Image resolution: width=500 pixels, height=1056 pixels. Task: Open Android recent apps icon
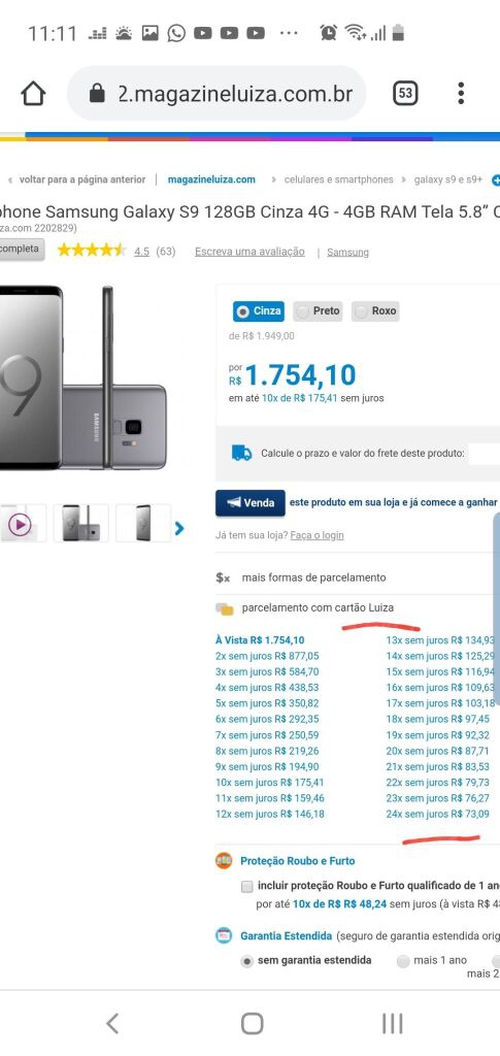click(x=392, y=1024)
